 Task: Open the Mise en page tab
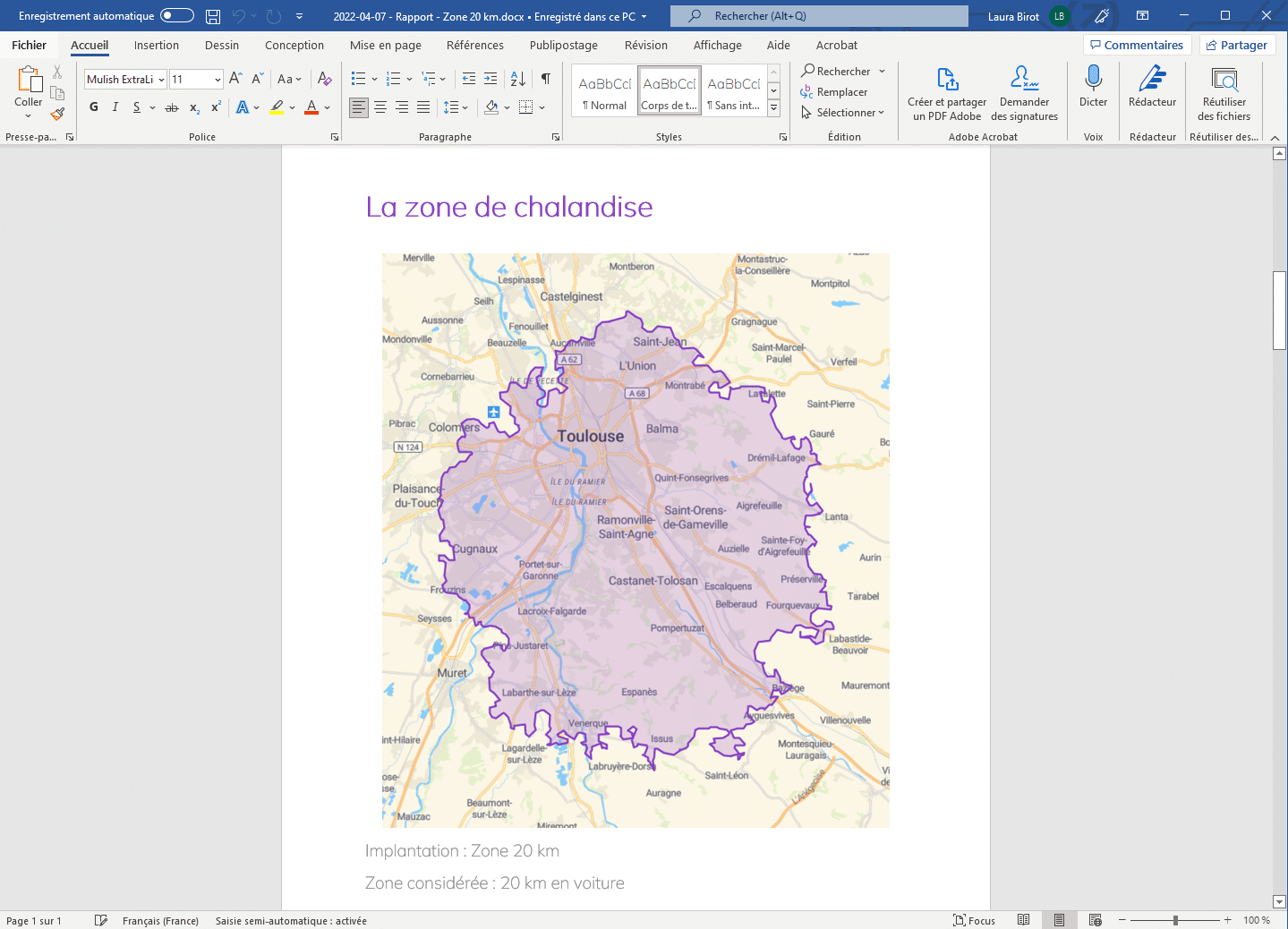point(385,46)
